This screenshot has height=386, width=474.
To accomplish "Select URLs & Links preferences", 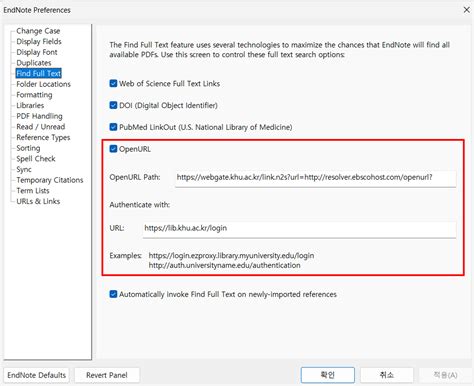I will (38, 202).
